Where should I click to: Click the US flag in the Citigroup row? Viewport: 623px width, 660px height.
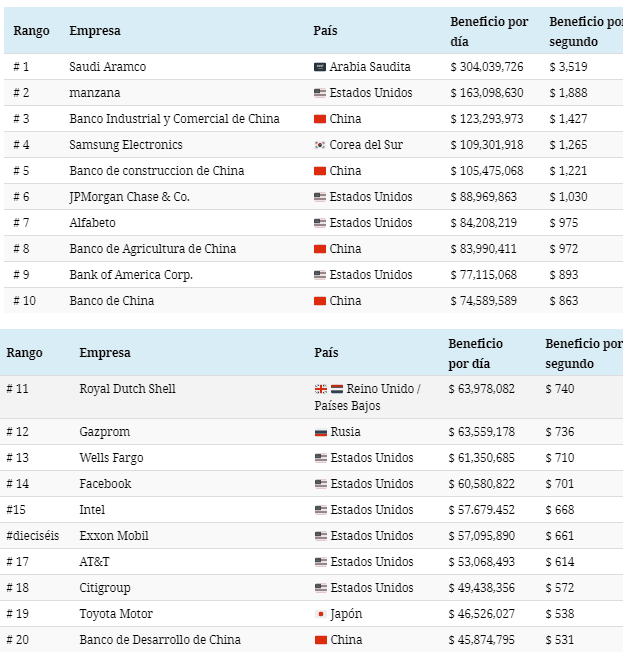coord(321,588)
